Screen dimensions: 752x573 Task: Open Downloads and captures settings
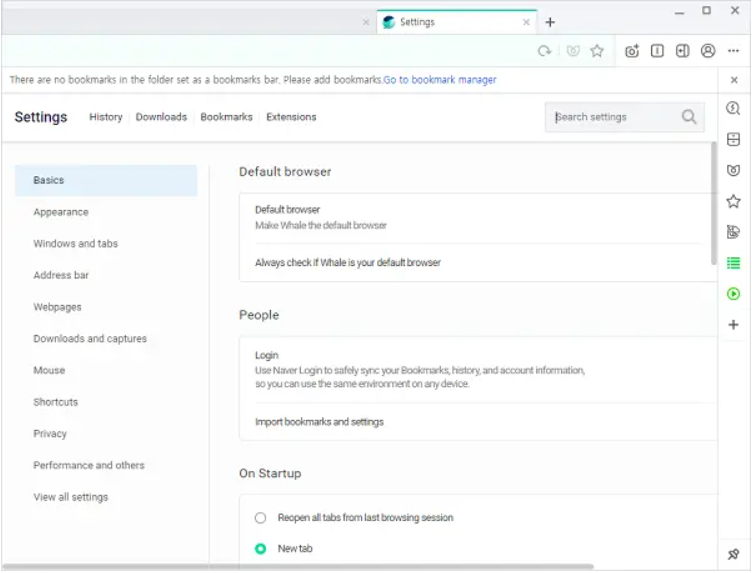pyautogui.click(x=90, y=339)
